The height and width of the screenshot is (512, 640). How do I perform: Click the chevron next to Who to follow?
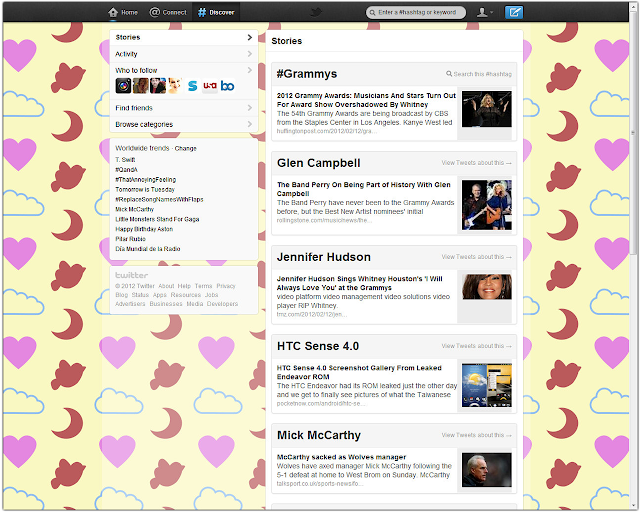(250, 70)
